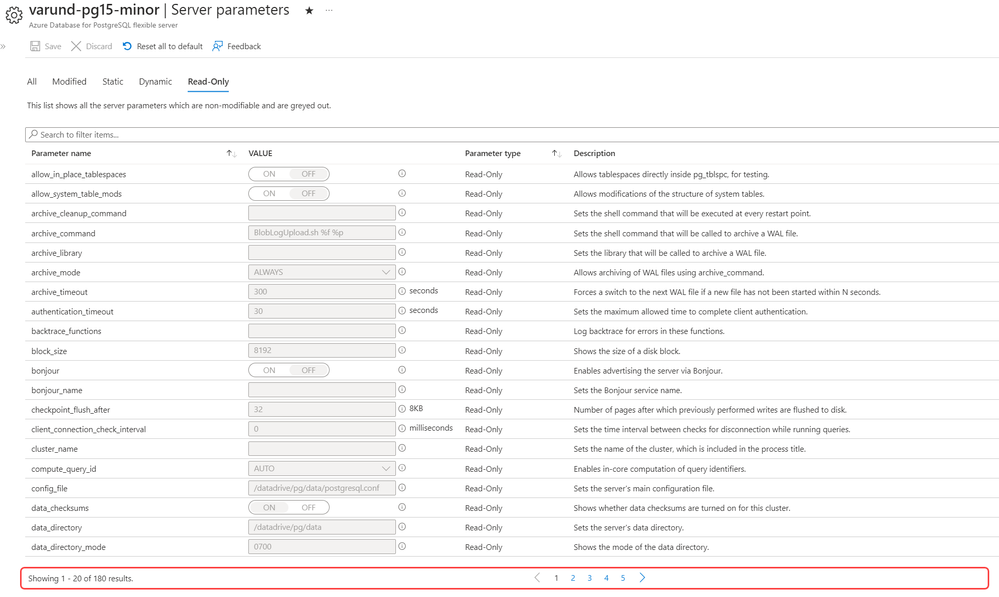Switch to the Static tab
Screen dimensions: 999x597
pyautogui.click(x=113, y=82)
